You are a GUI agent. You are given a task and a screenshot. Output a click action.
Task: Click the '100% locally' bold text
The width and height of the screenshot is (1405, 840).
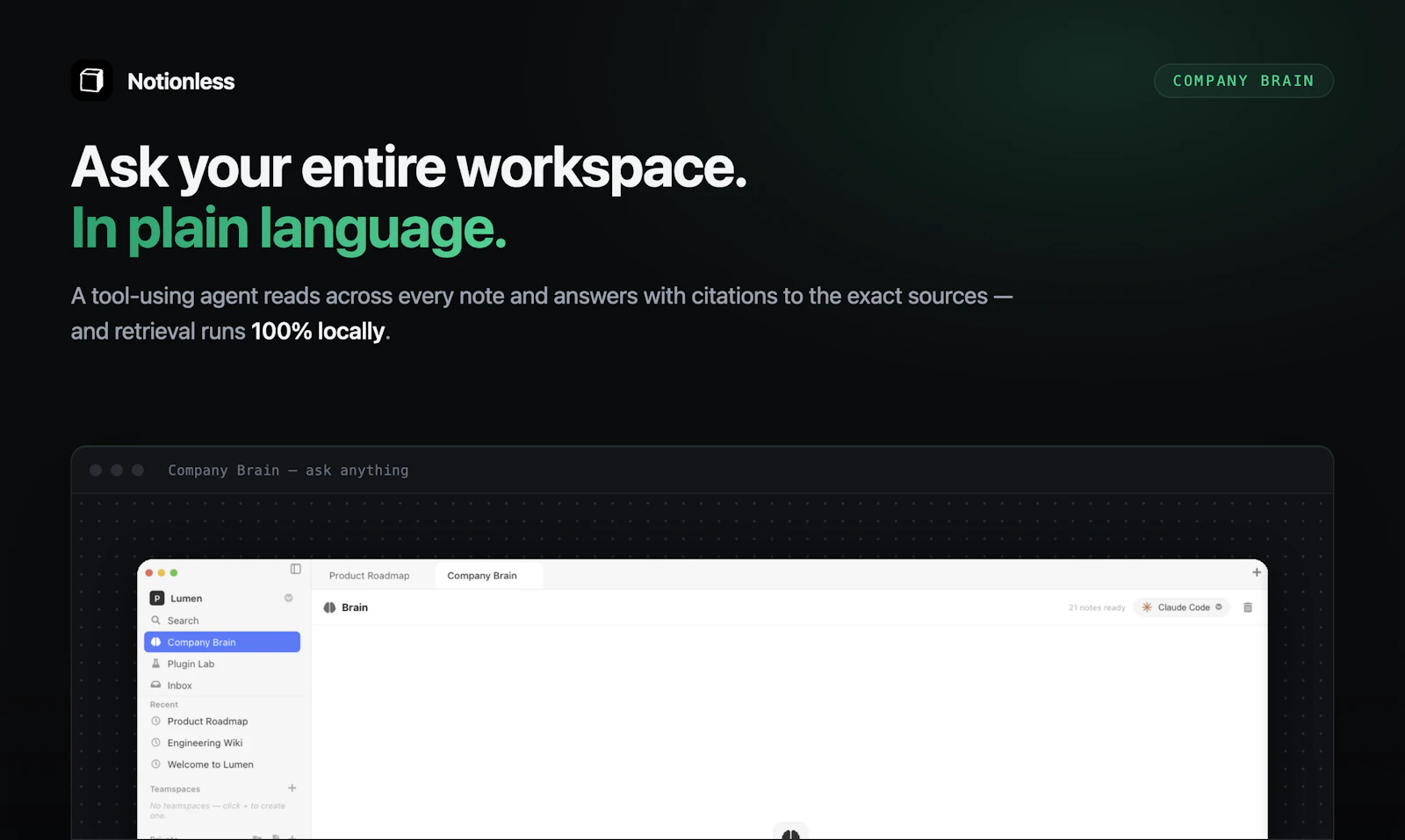point(318,332)
